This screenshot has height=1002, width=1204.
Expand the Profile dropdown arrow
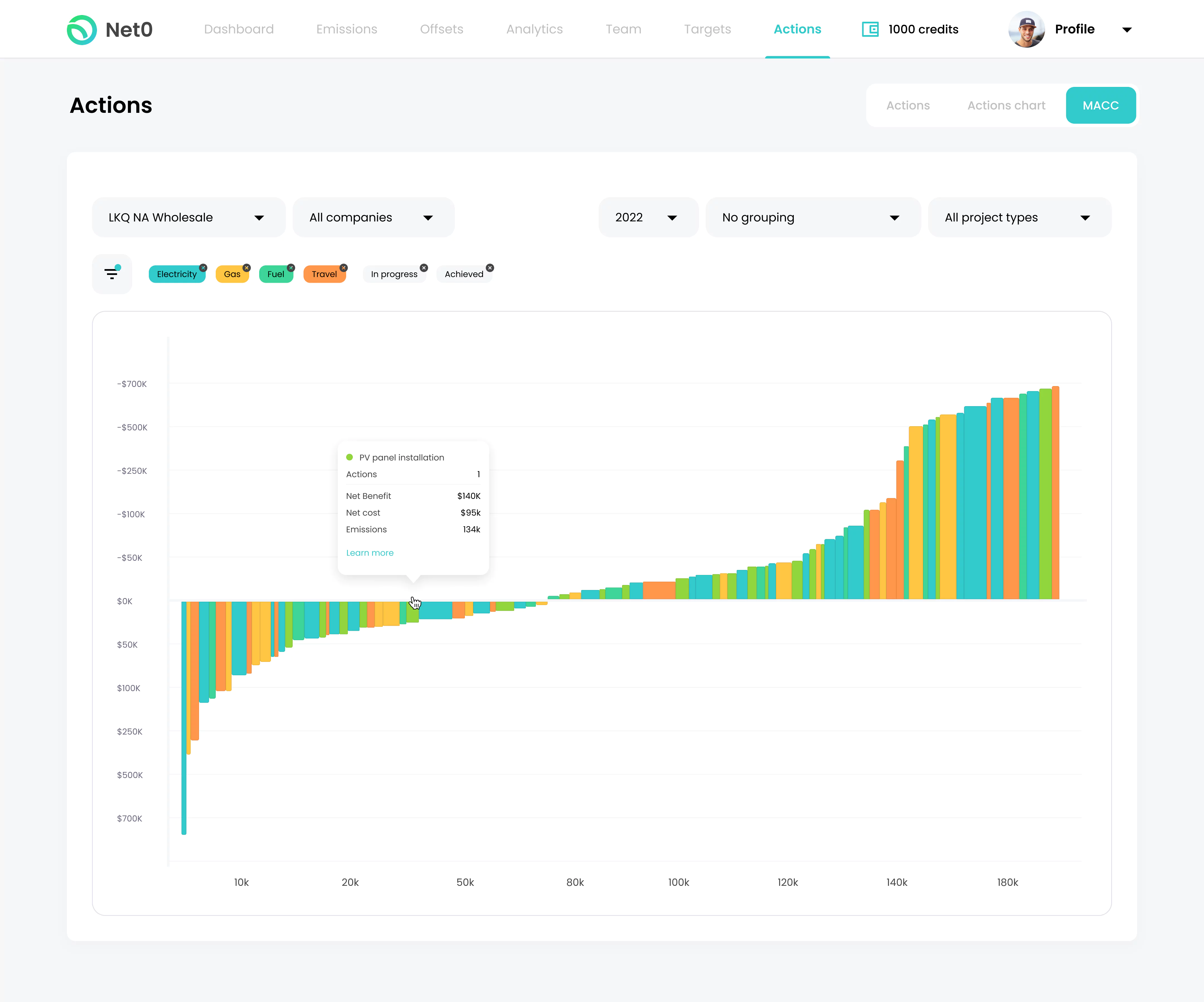(x=1127, y=30)
